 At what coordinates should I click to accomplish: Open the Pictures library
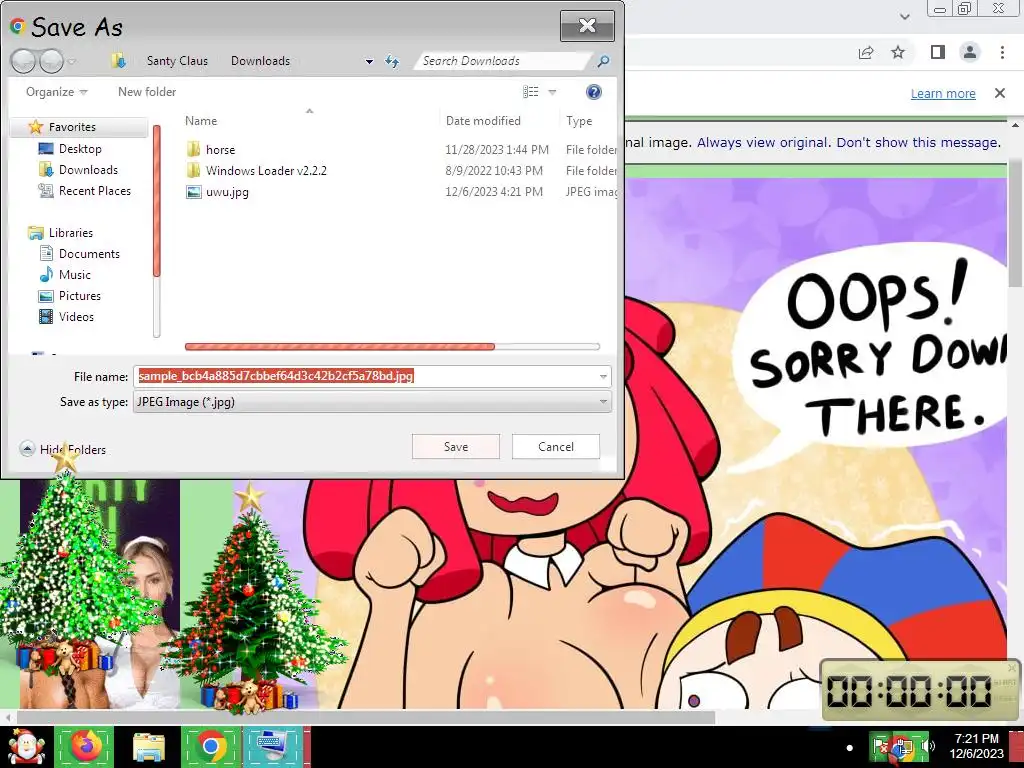point(80,295)
